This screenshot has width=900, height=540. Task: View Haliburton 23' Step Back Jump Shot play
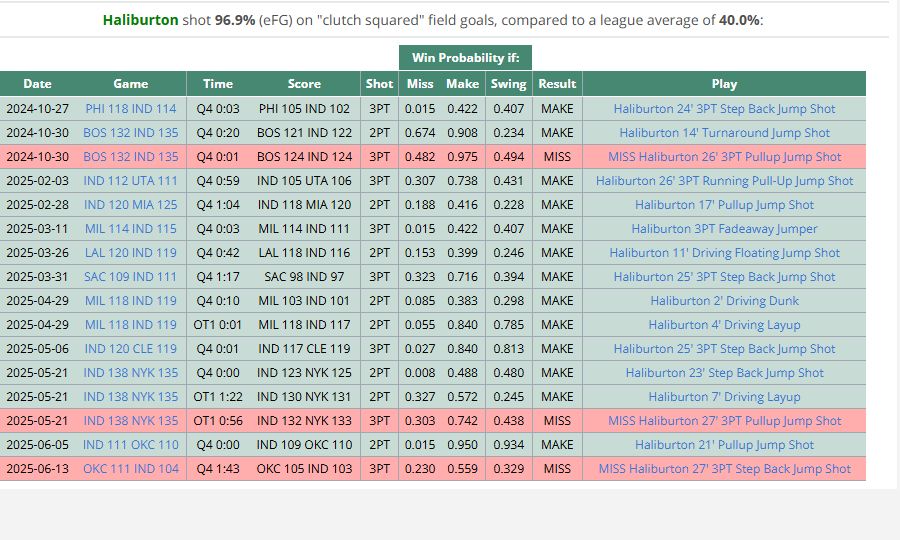coord(724,373)
